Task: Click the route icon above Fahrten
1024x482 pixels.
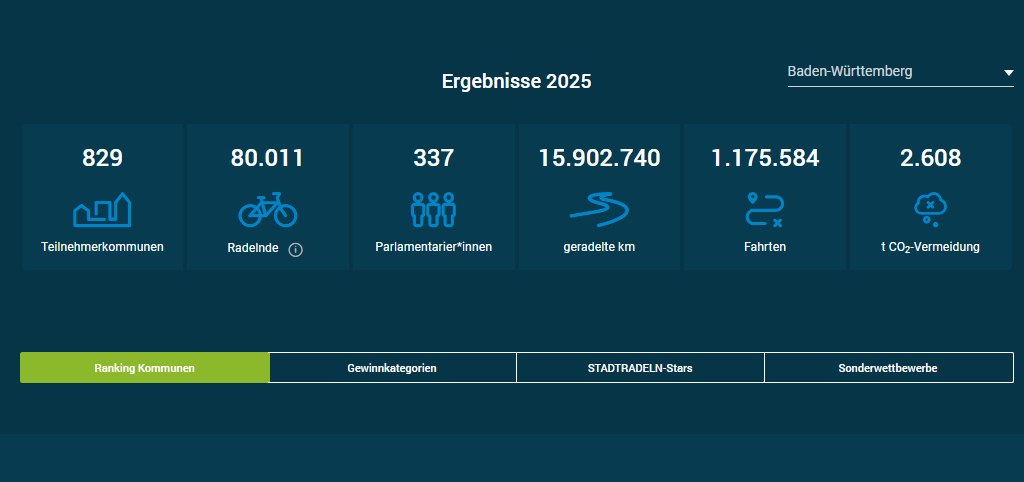Action: pyautogui.click(x=765, y=209)
